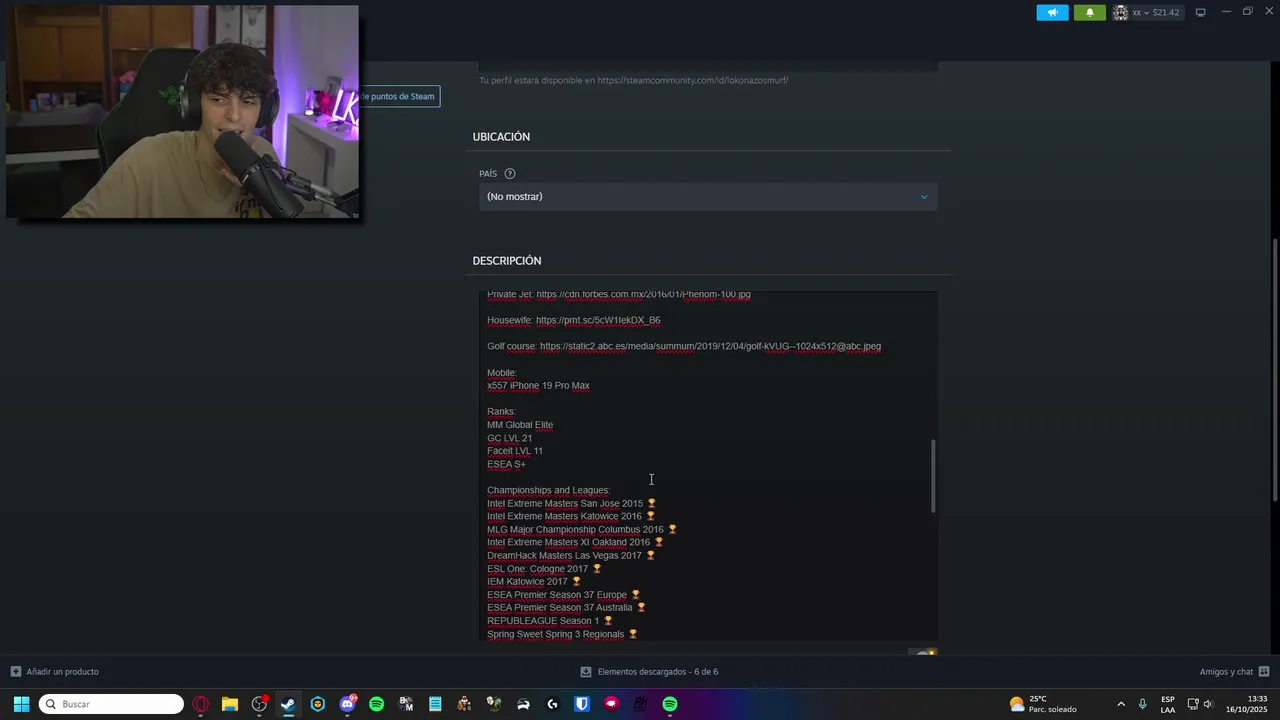
Task: Click the Steam Big Picture monitor icon
Action: point(1201,13)
